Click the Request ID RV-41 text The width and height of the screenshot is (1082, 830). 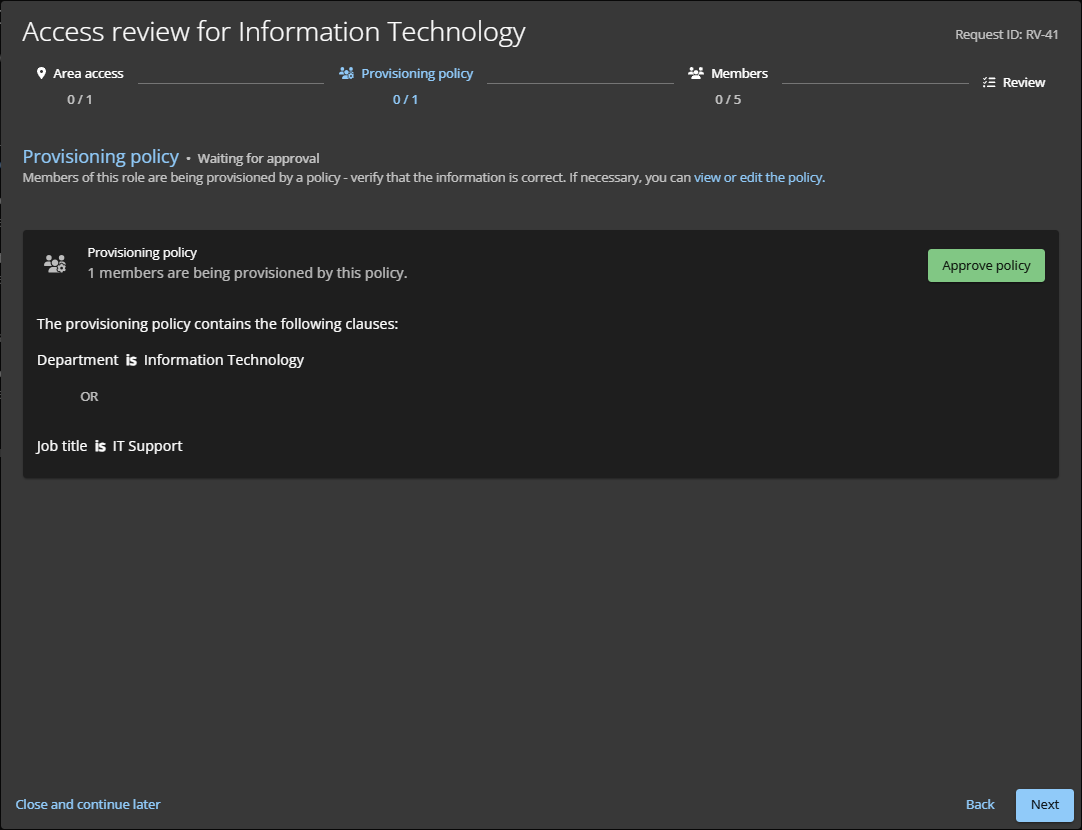pyautogui.click(x=1006, y=35)
